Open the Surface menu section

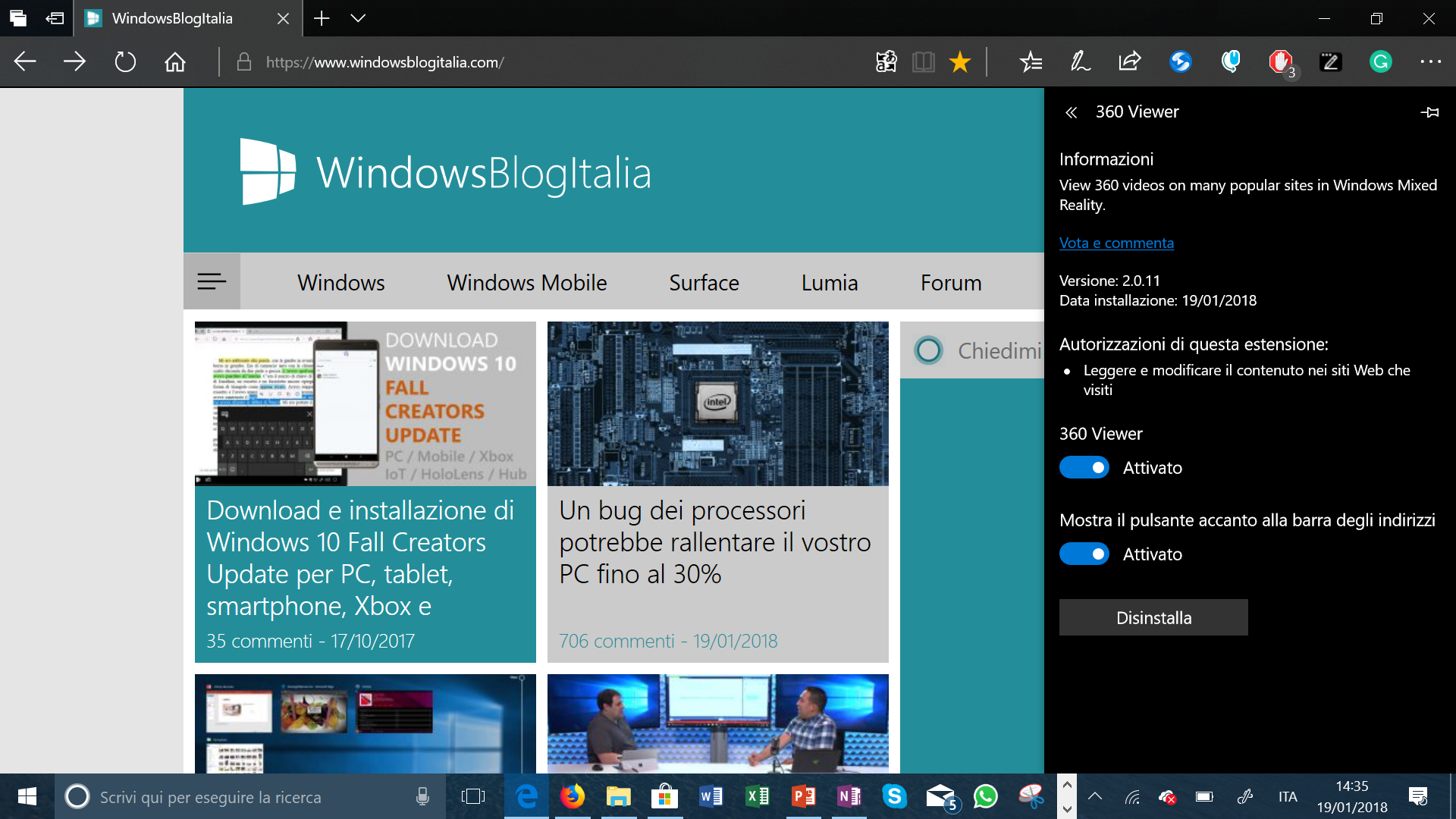pos(704,283)
